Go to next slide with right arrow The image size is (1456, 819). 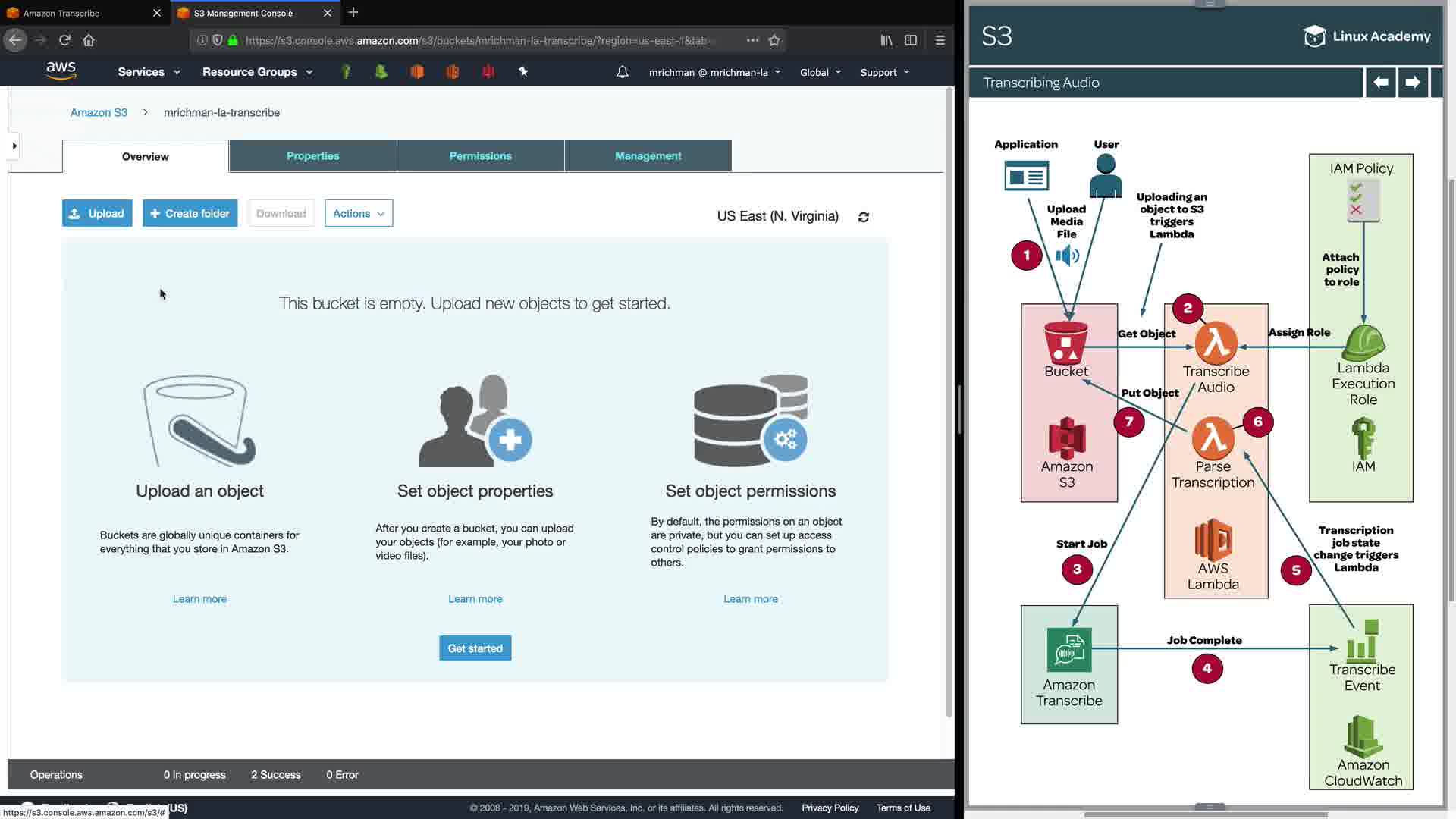[1412, 82]
